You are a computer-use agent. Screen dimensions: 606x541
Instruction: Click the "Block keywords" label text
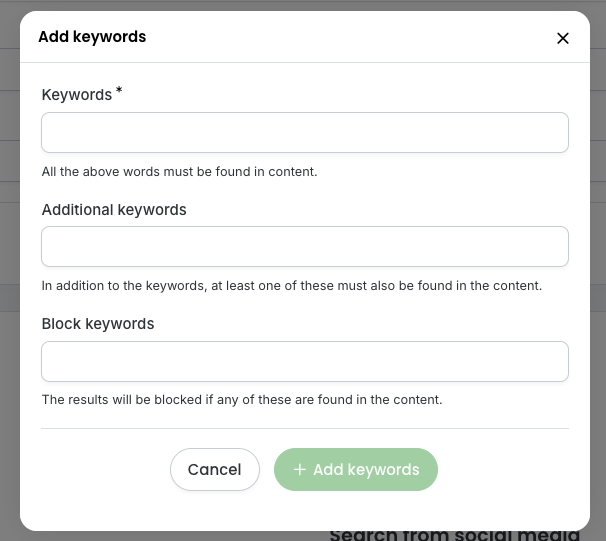coord(98,324)
